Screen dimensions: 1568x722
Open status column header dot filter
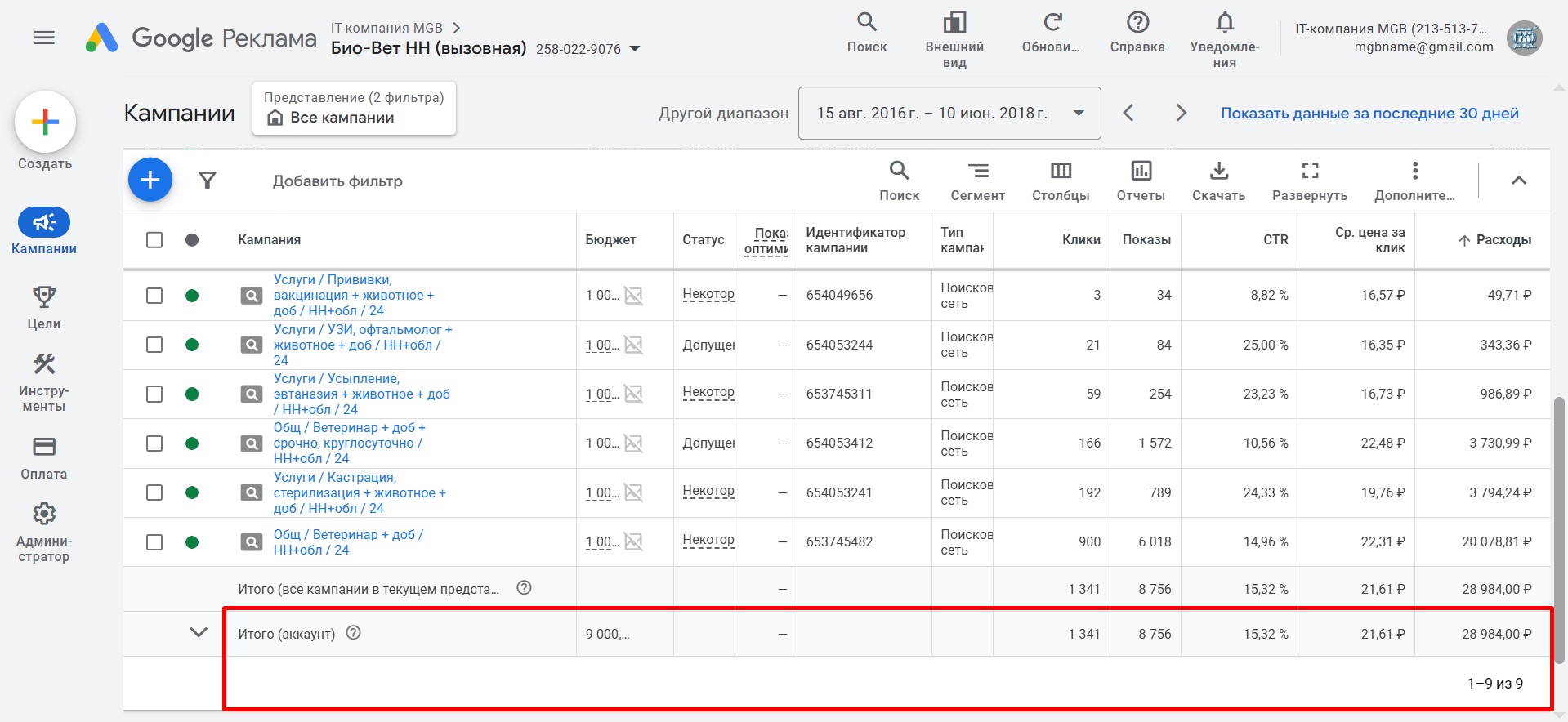point(192,240)
